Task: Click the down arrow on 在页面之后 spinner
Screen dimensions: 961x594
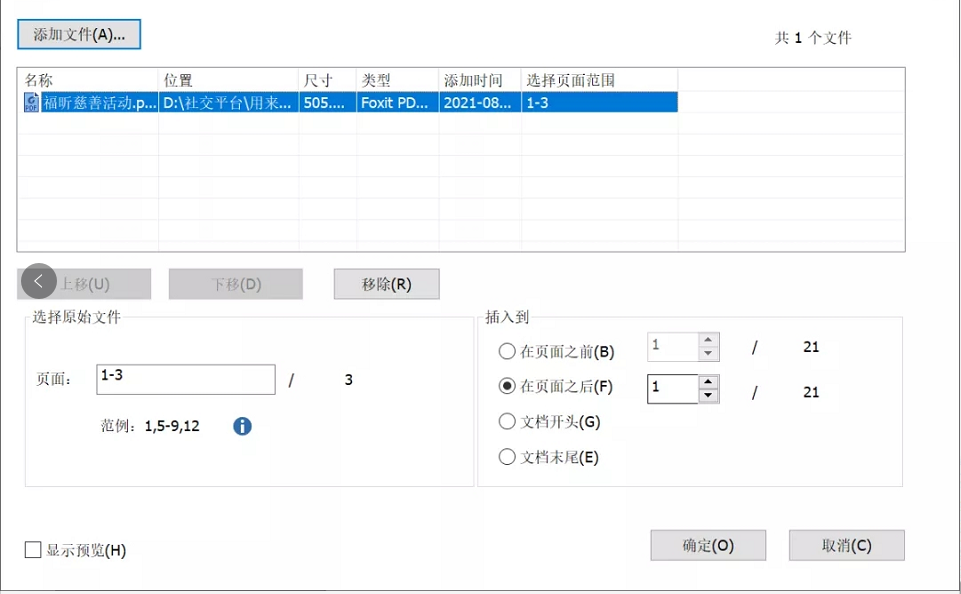Action: click(x=710, y=397)
